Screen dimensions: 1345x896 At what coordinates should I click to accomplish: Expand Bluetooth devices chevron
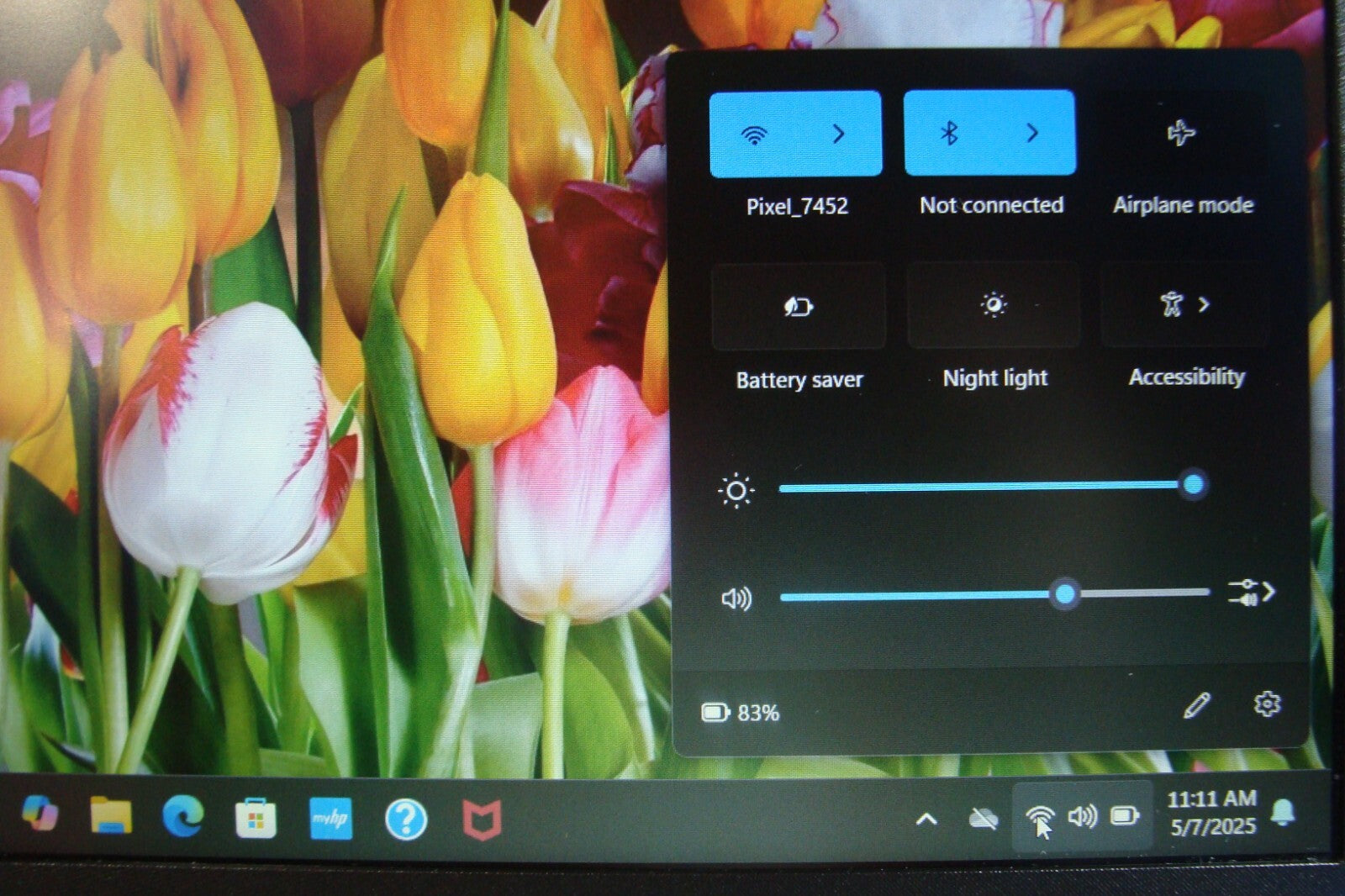(x=1032, y=134)
